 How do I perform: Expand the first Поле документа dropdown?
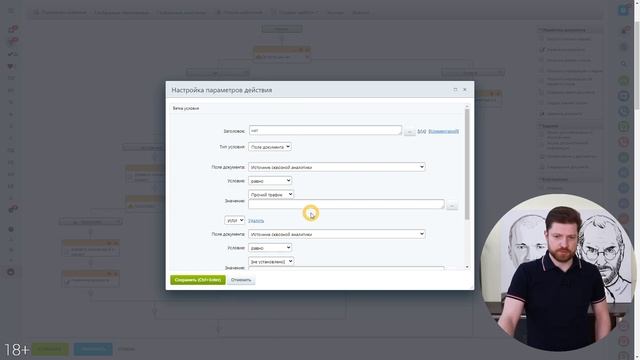(x=337, y=167)
